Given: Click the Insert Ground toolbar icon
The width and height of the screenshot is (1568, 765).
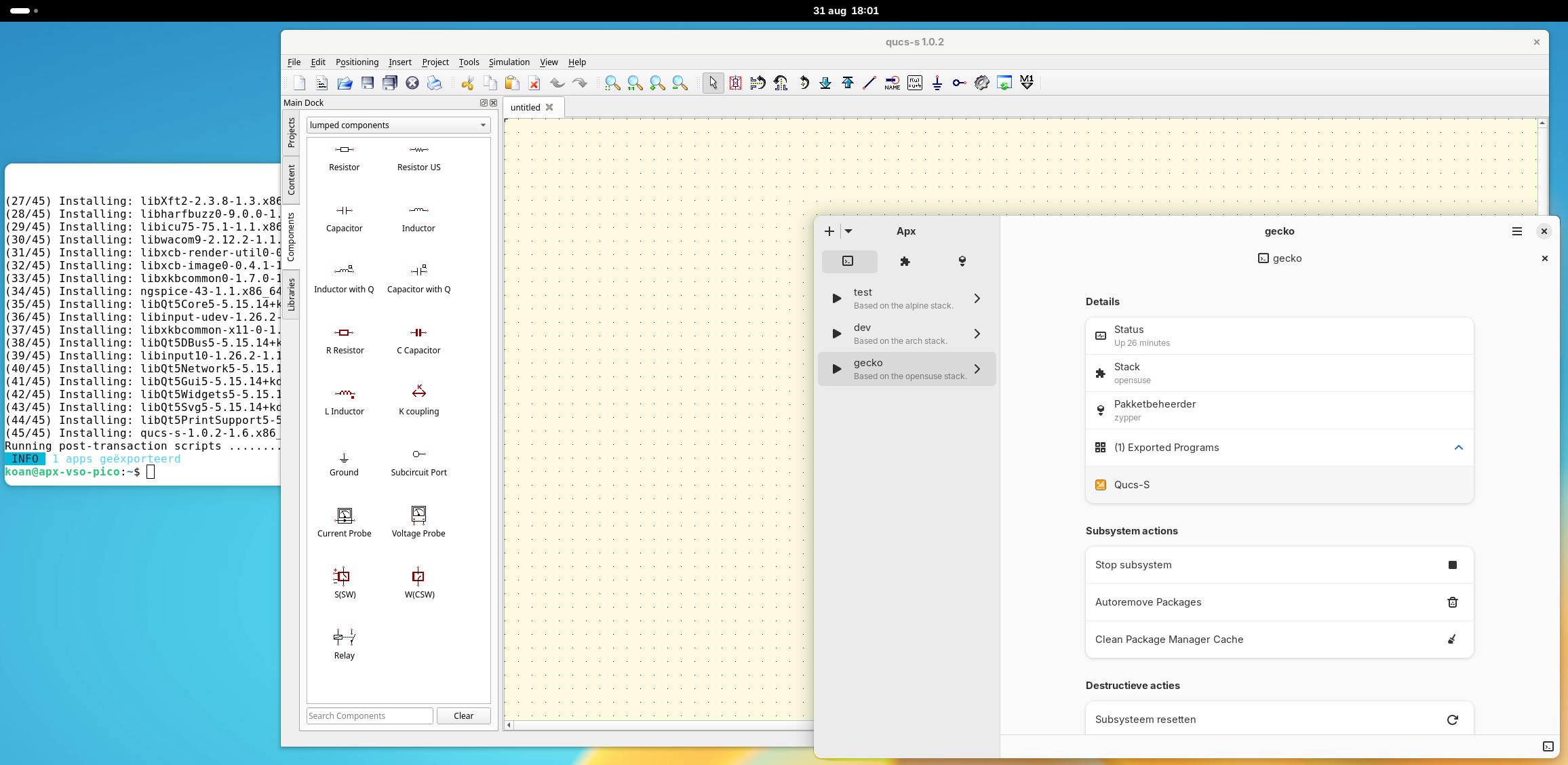Looking at the screenshot, I should pyautogui.click(x=937, y=83).
